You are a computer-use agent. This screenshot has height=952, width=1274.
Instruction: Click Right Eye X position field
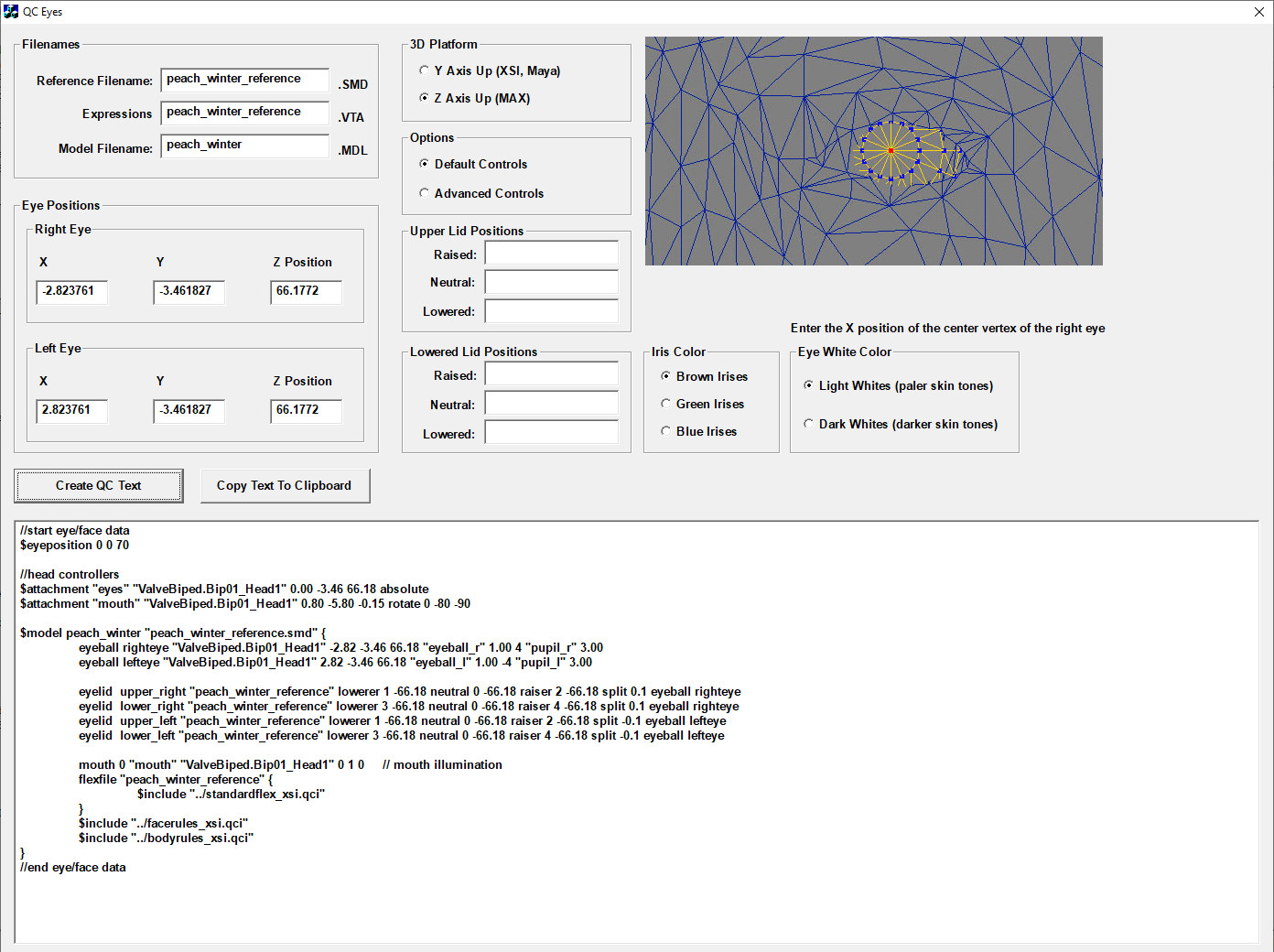click(72, 292)
